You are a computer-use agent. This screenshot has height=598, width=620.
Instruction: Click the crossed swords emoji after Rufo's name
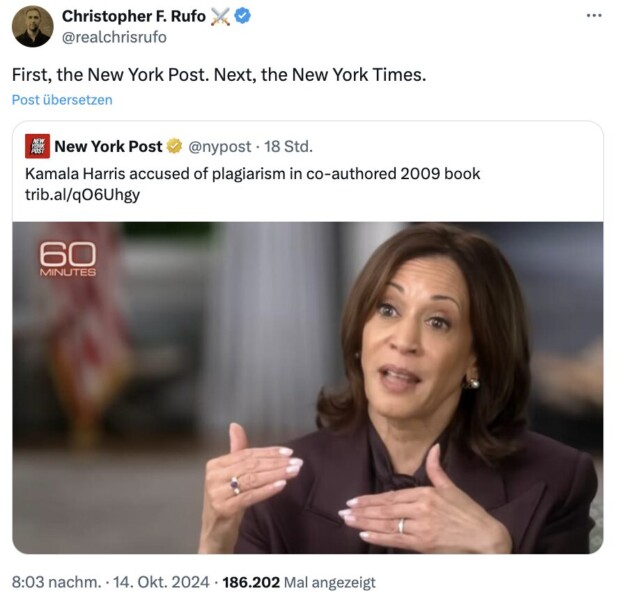pos(220,17)
